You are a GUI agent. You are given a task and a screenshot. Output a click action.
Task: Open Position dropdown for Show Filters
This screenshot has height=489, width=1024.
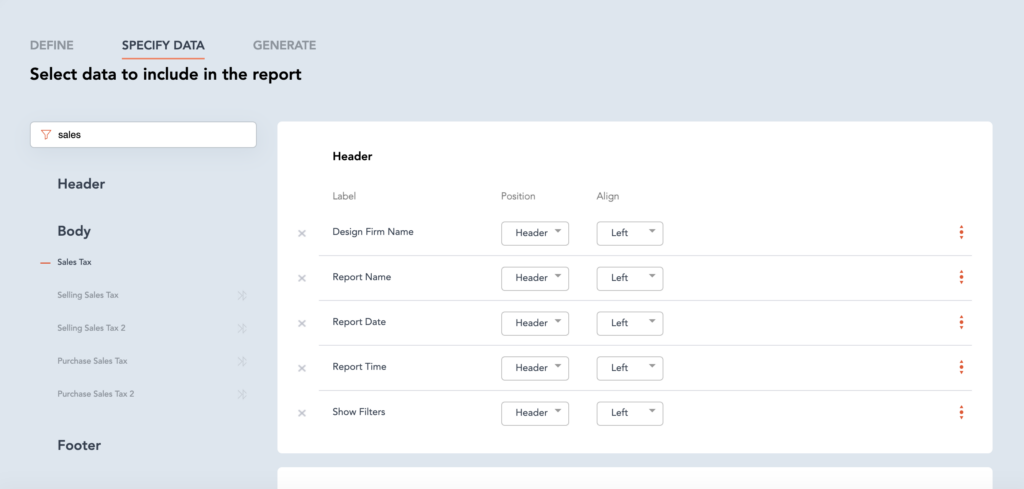(x=534, y=412)
